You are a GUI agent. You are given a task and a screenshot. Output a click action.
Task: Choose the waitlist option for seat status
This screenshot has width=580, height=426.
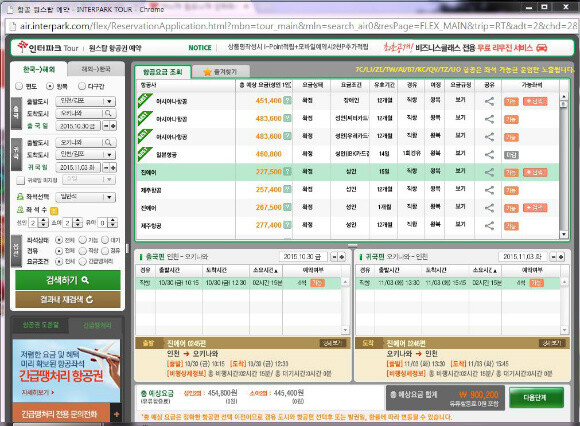[105, 240]
